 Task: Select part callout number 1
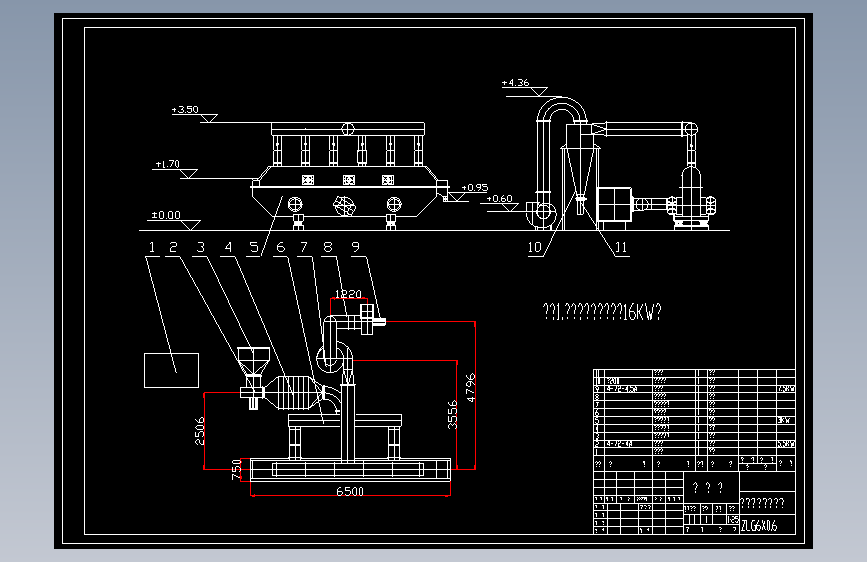point(152,247)
